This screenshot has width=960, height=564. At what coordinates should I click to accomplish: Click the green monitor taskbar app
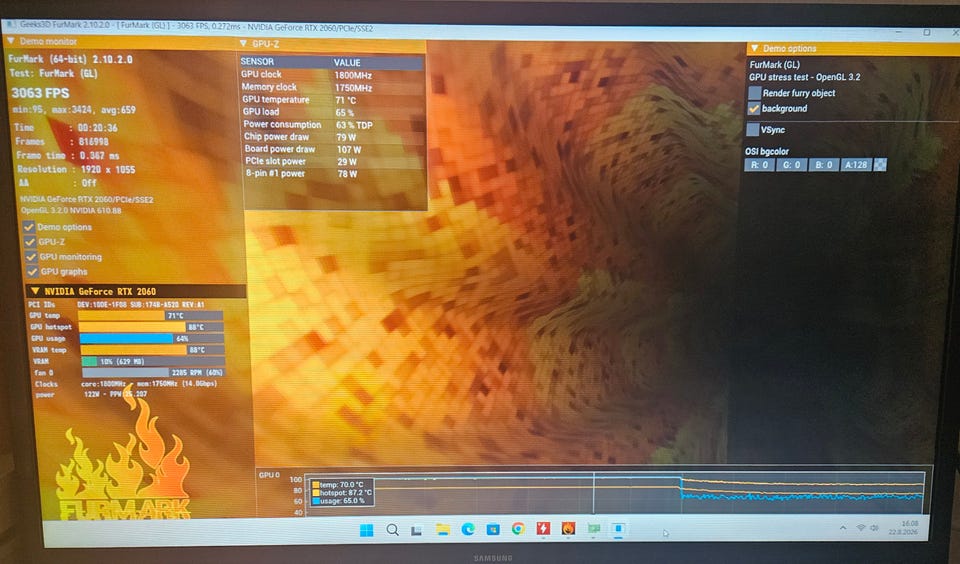tap(593, 528)
